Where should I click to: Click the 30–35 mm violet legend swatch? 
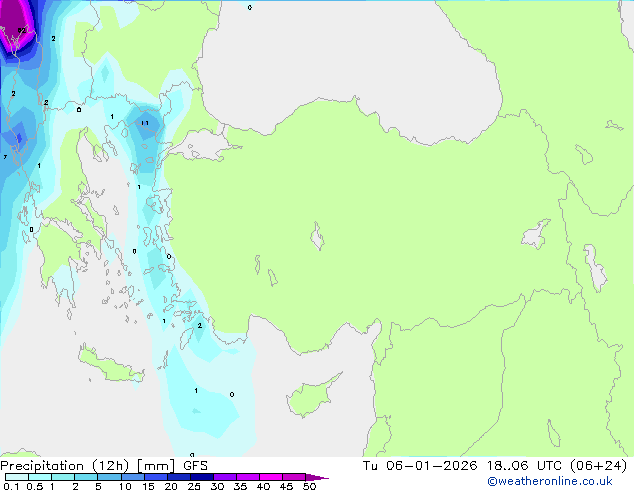point(225,477)
